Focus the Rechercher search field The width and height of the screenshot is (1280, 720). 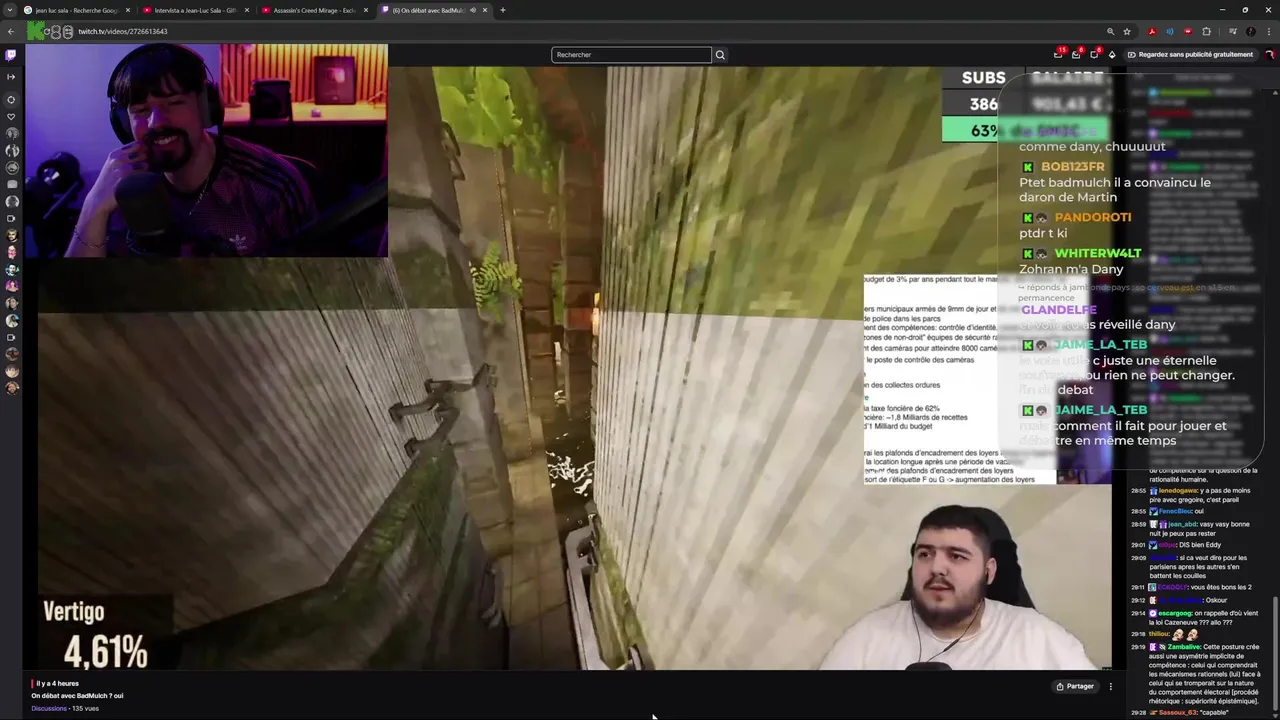[x=631, y=55]
